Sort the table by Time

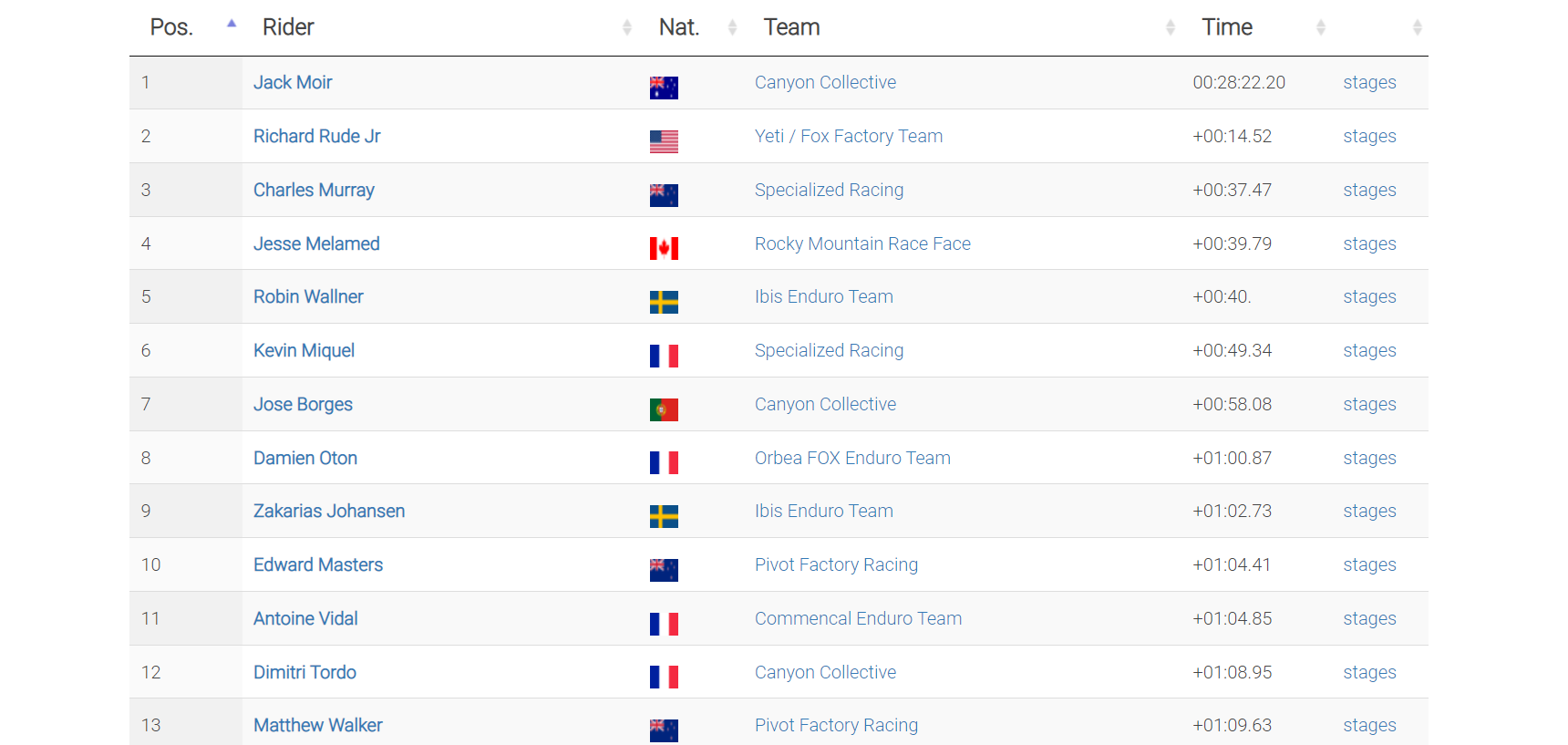coord(1227,27)
